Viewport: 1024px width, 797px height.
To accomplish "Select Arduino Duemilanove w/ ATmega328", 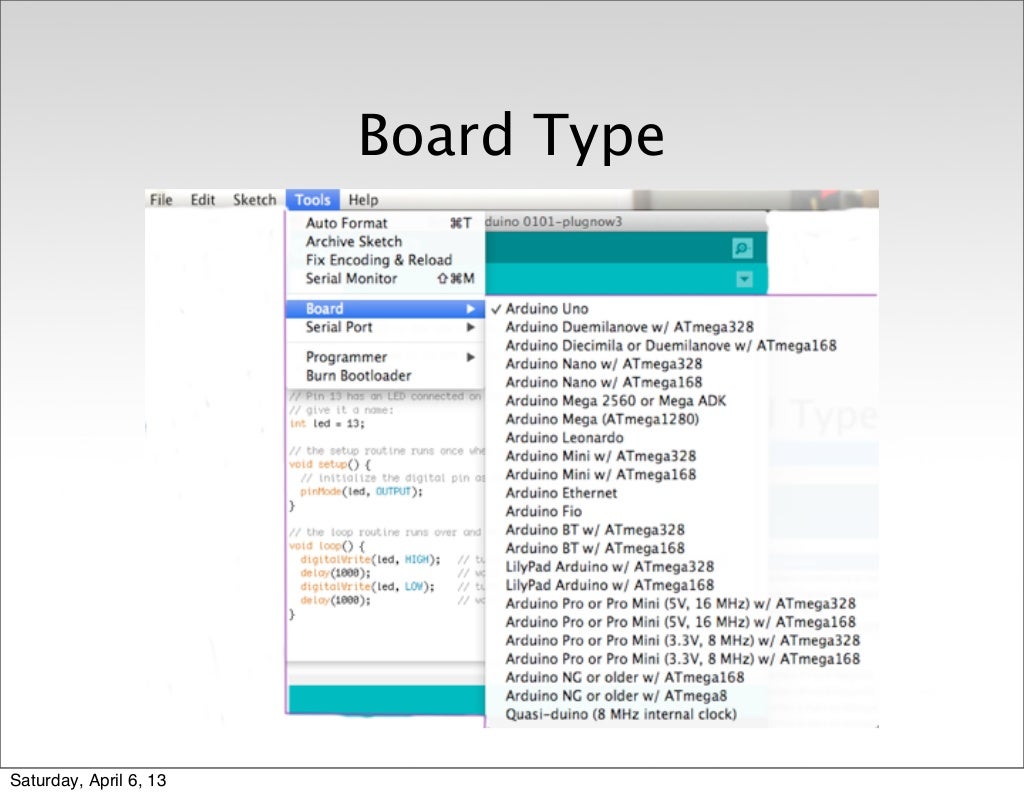I will coord(681,327).
